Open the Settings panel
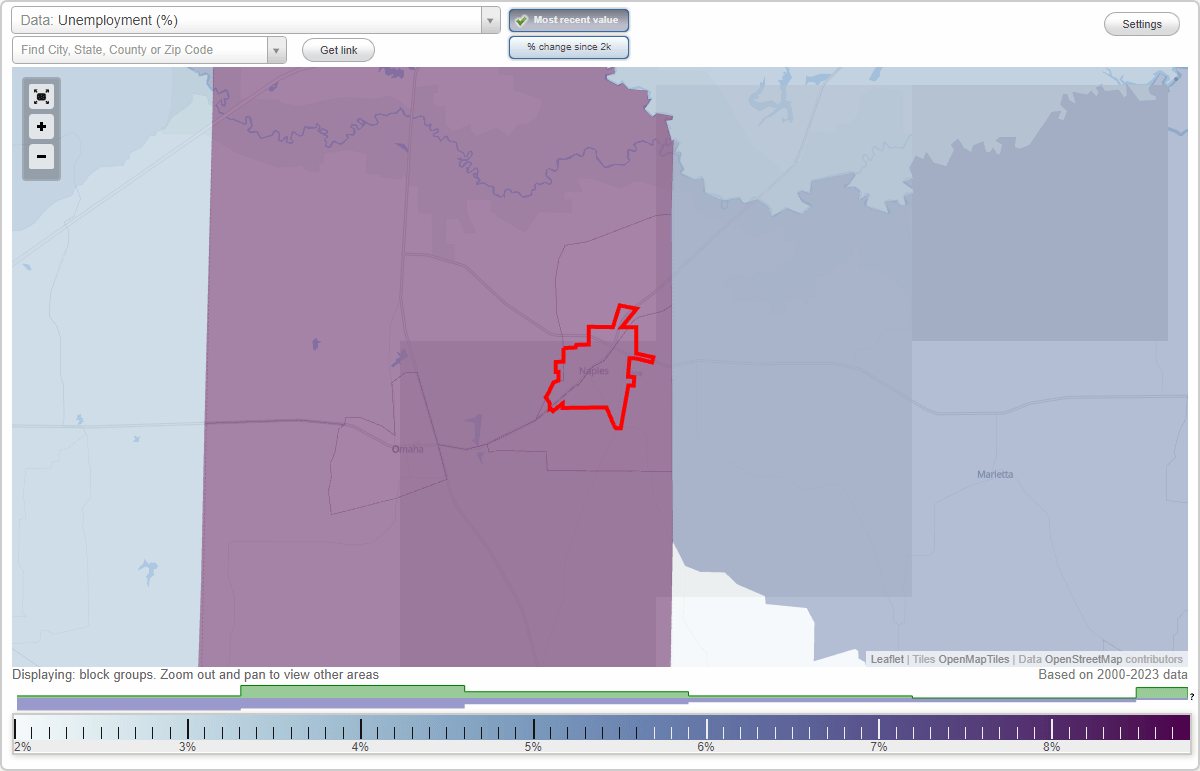The height and width of the screenshot is (771, 1200). click(1141, 23)
